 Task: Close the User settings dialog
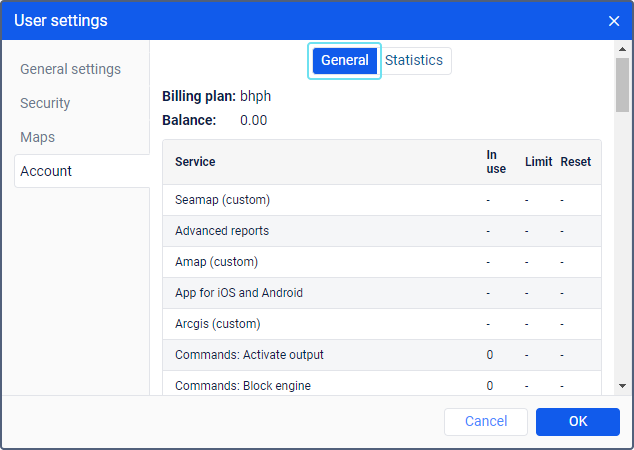coord(614,21)
